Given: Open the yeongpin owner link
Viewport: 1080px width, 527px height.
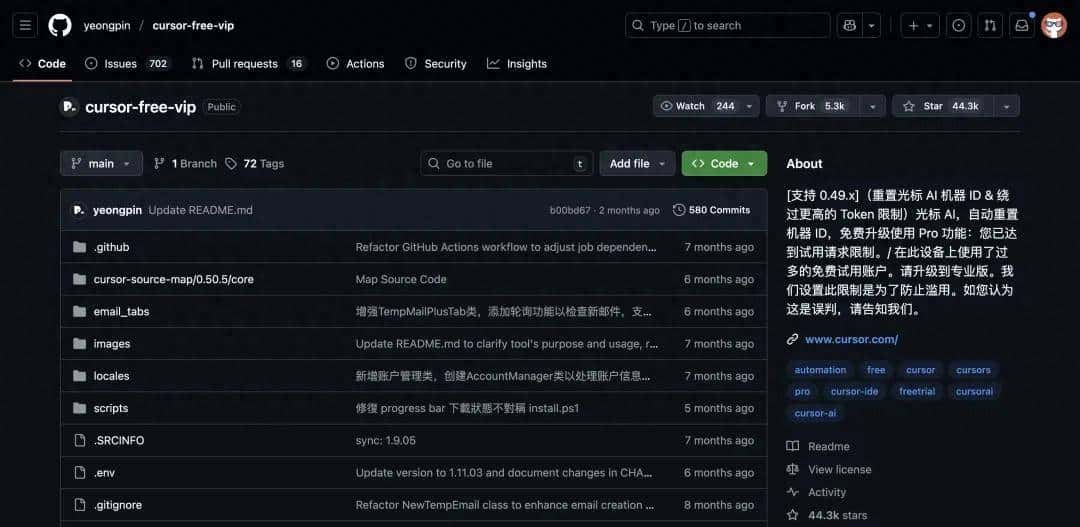Looking at the screenshot, I should 107,25.
